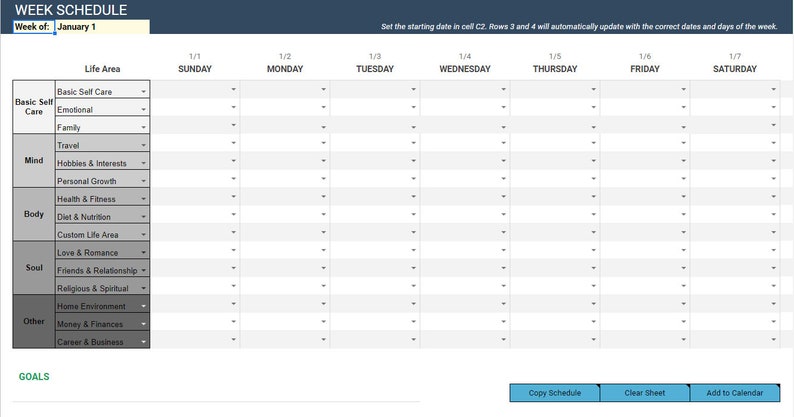Open Thursday dropdown in Hobbies & Interests row
The width and height of the screenshot is (794, 417).
coord(593,161)
